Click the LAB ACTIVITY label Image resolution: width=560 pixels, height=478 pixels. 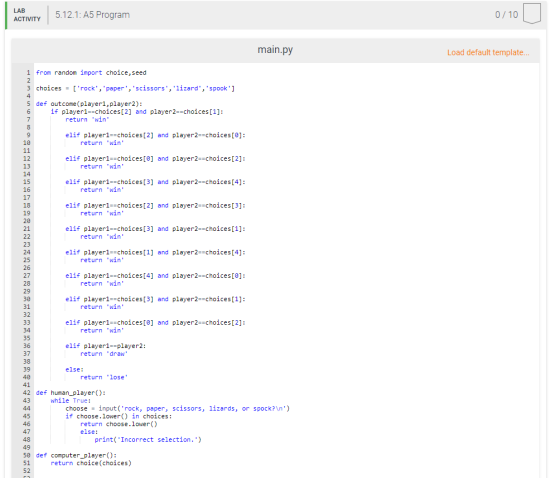click(x=27, y=15)
